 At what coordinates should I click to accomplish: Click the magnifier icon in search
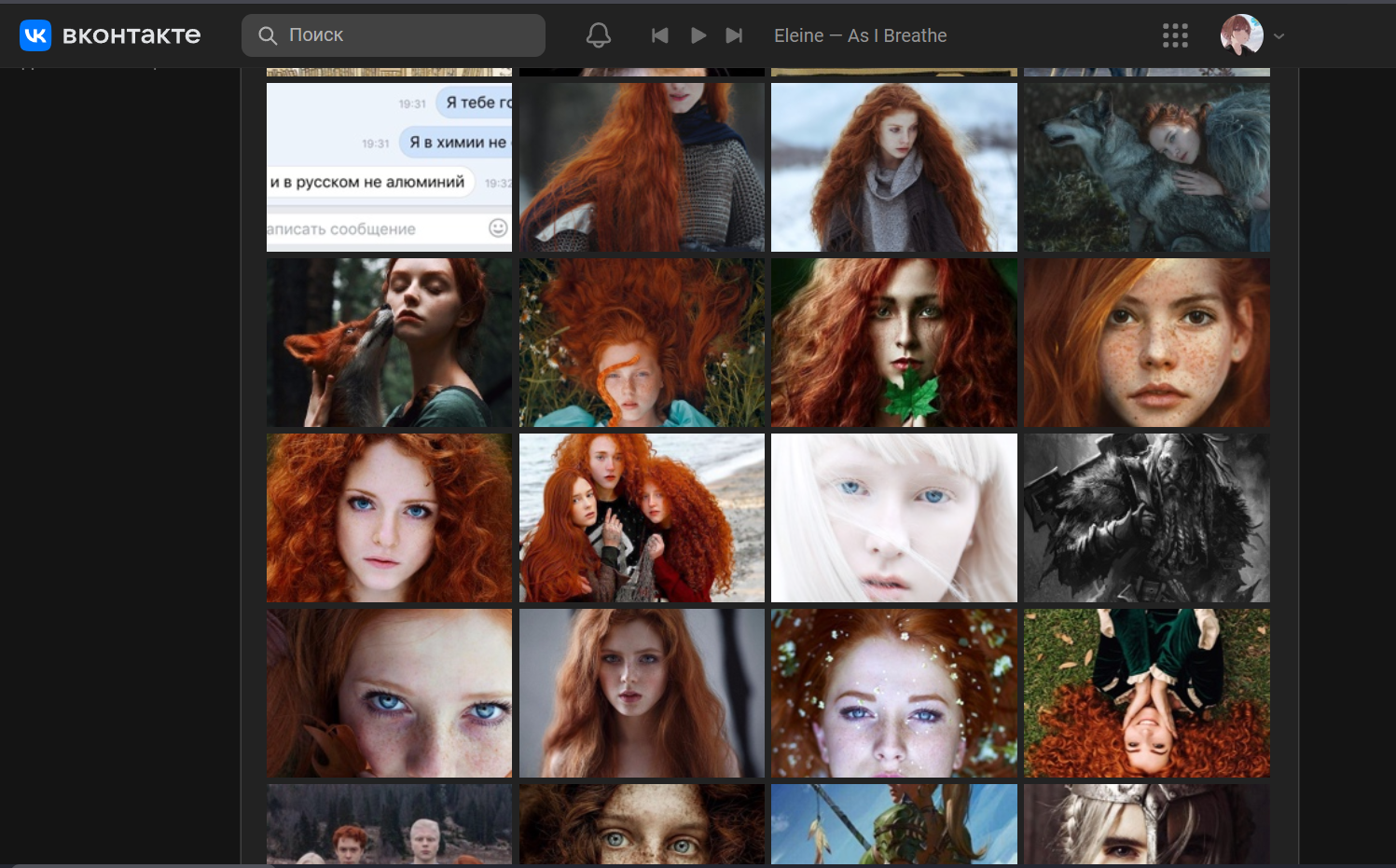click(268, 35)
